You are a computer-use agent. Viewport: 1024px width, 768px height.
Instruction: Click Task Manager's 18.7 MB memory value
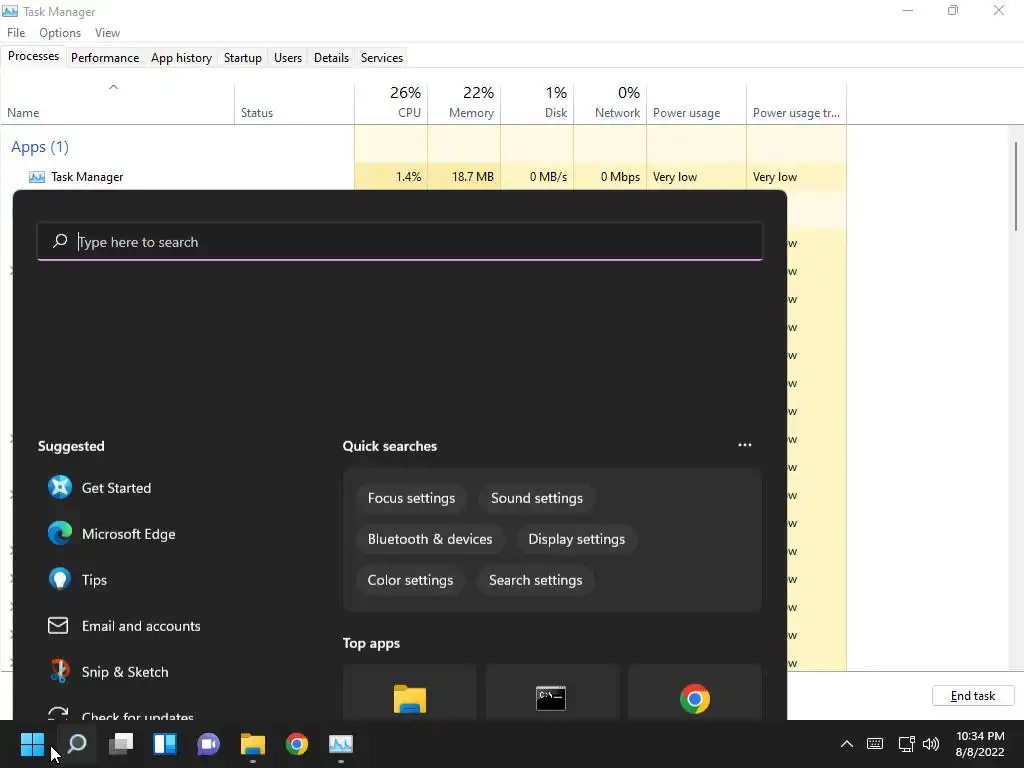point(473,177)
